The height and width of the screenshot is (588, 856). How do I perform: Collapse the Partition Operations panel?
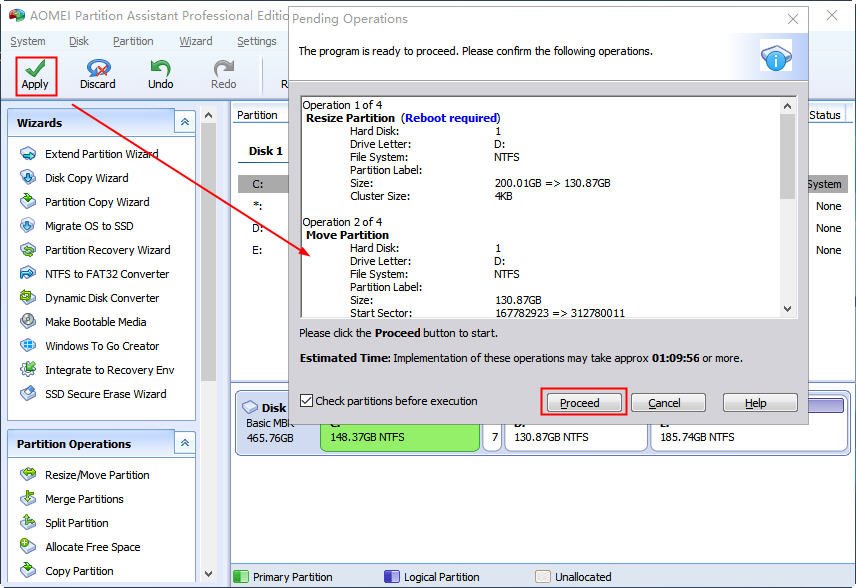pyautogui.click(x=185, y=443)
